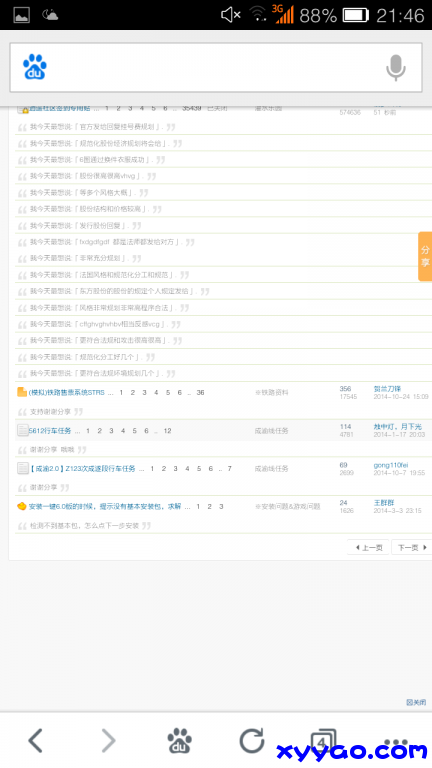Open the 【成渝2.0】Z123次 thread
This screenshot has height=768, width=432.
(82, 469)
